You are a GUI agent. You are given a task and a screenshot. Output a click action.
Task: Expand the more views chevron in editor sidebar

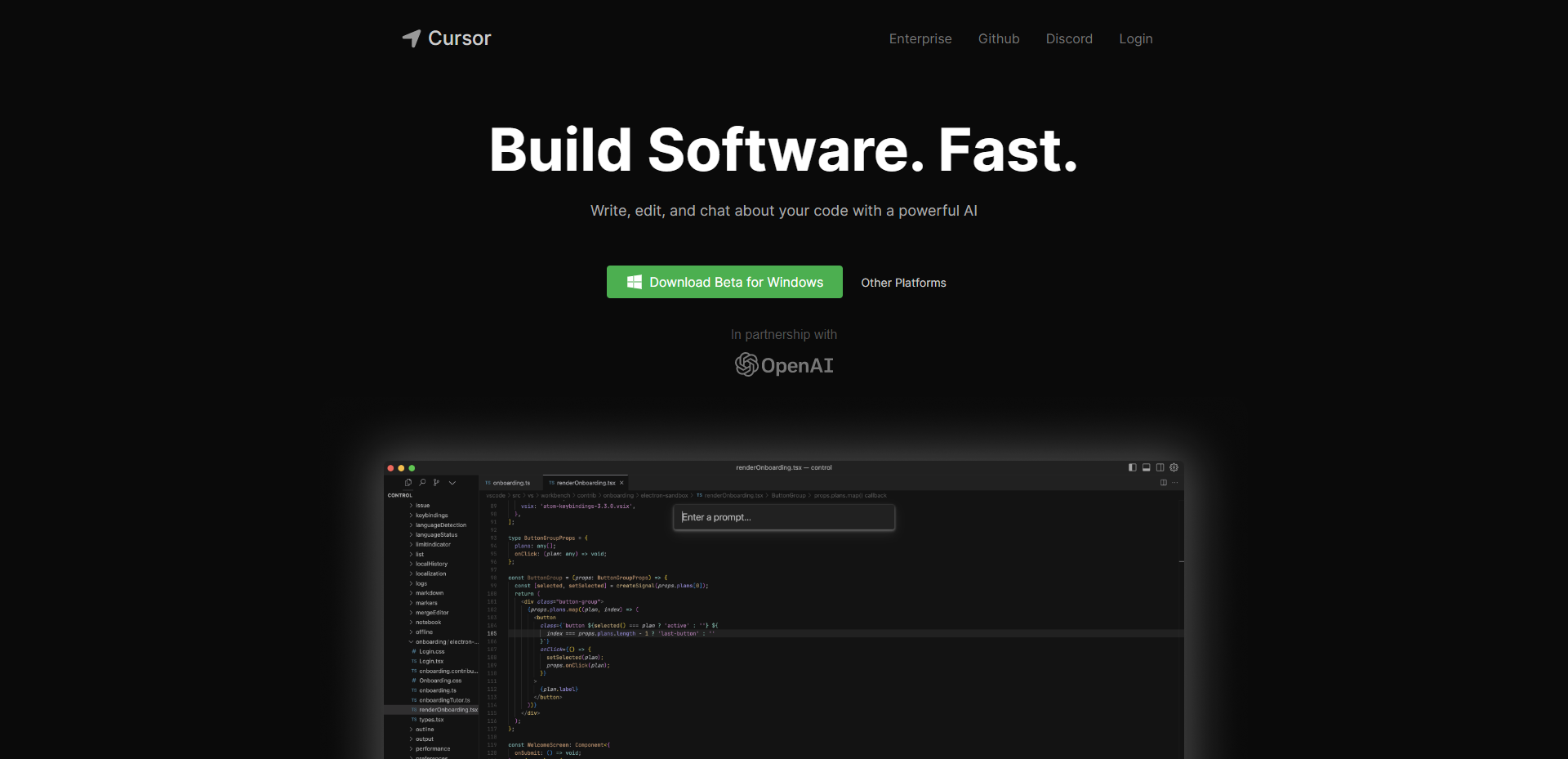[x=452, y=483]
